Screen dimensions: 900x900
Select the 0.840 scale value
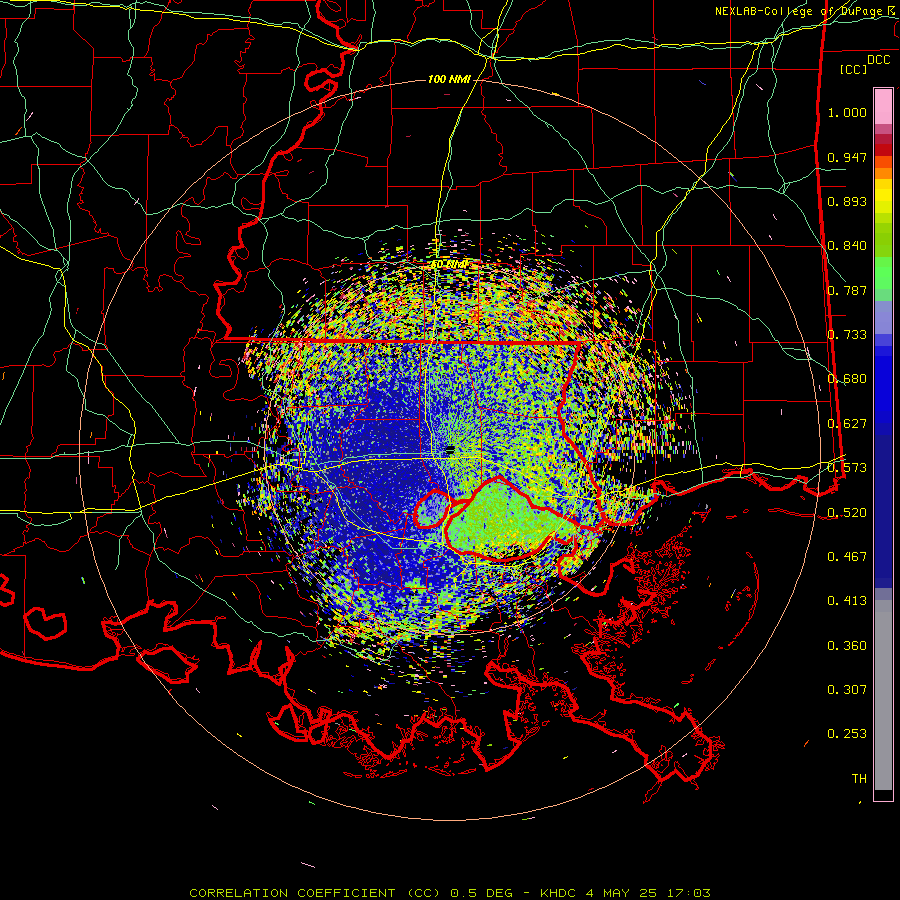[x=847, y=246]
